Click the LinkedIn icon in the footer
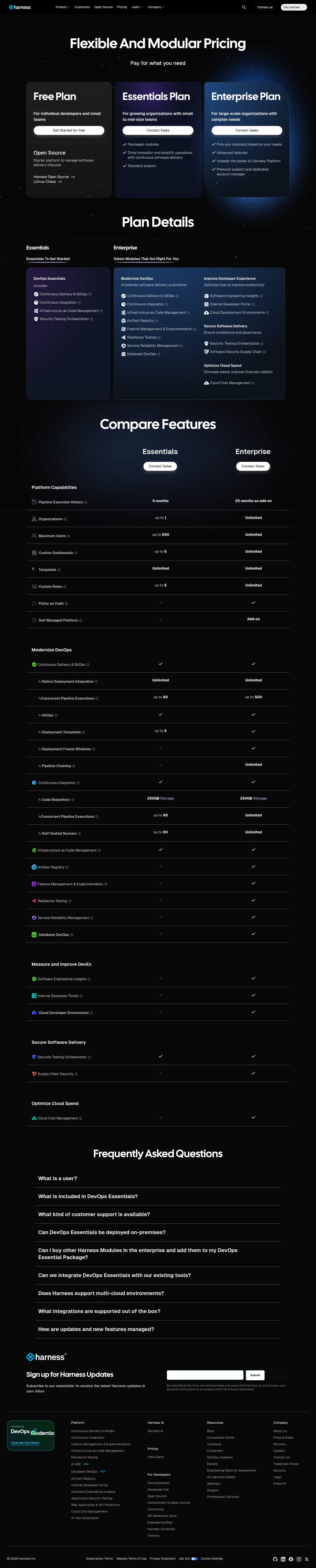 point(283,1559)
